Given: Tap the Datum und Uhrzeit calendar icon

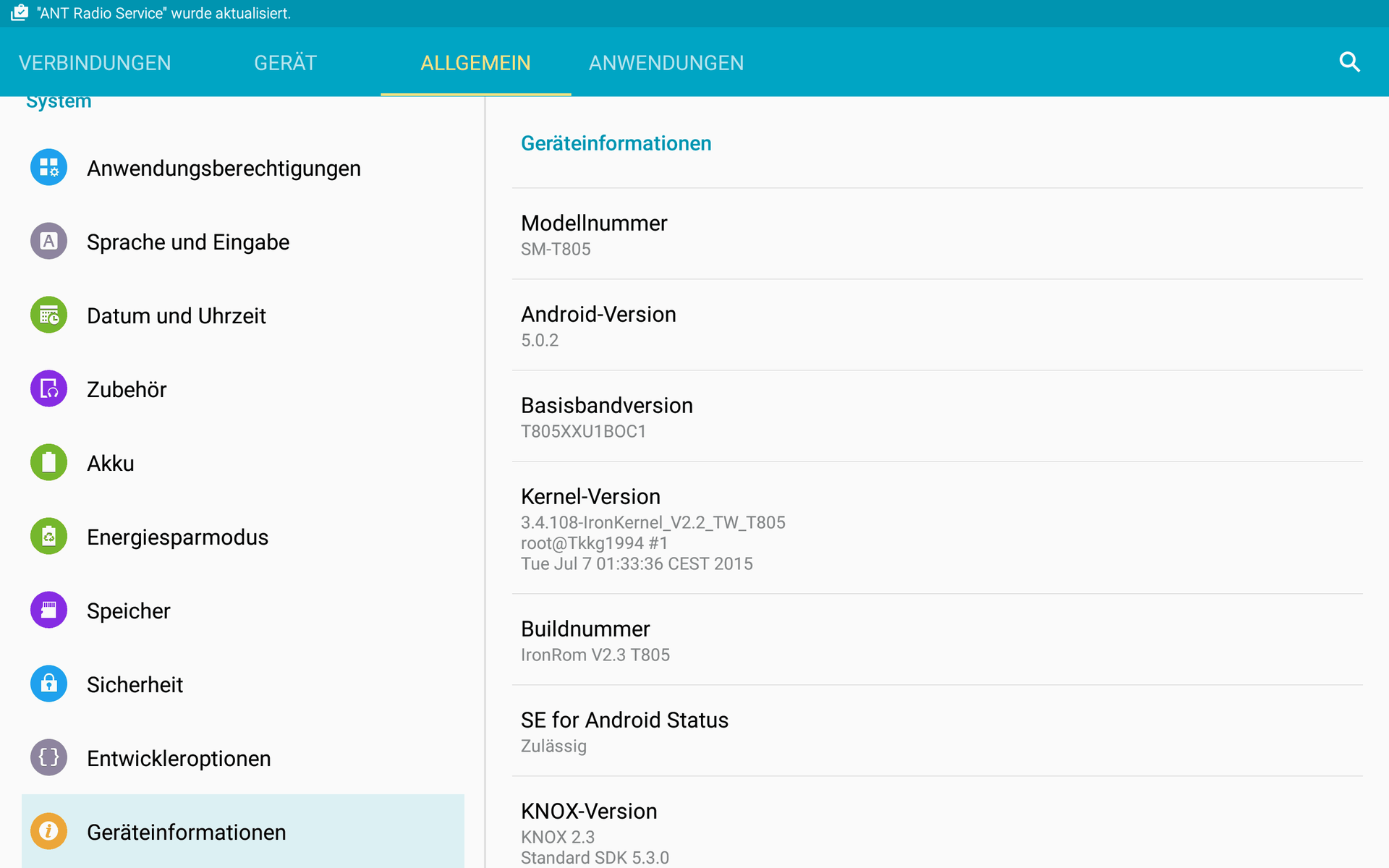Looking at the screenshot, I should 48,315.
